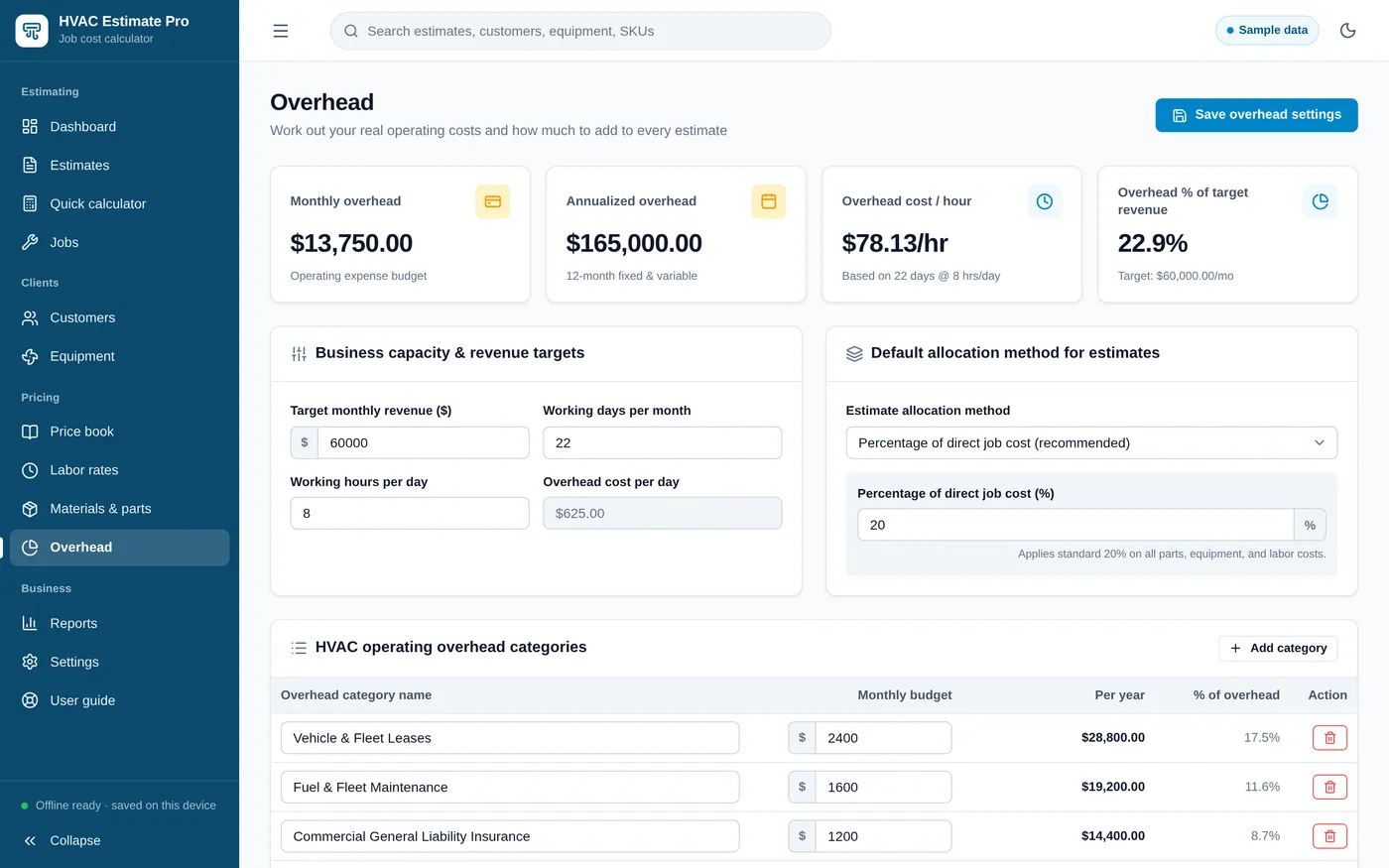Click the Equipment sidebar icon

(x=30, y=357)
